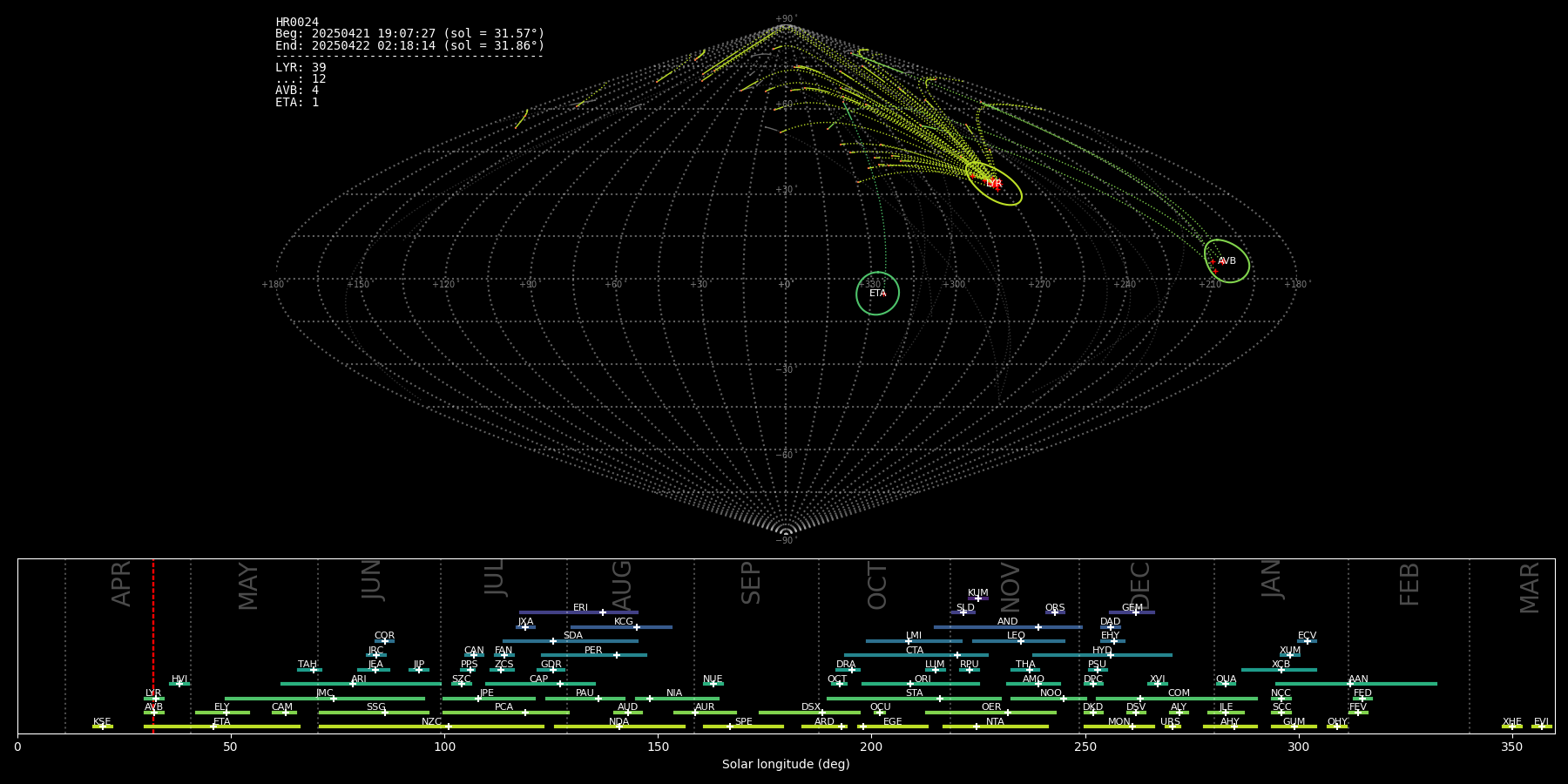Click the QUA shower bar in timeline
Image resolution: width=1568 pixels, height=784 pixels.
[x=1227, y=684]
